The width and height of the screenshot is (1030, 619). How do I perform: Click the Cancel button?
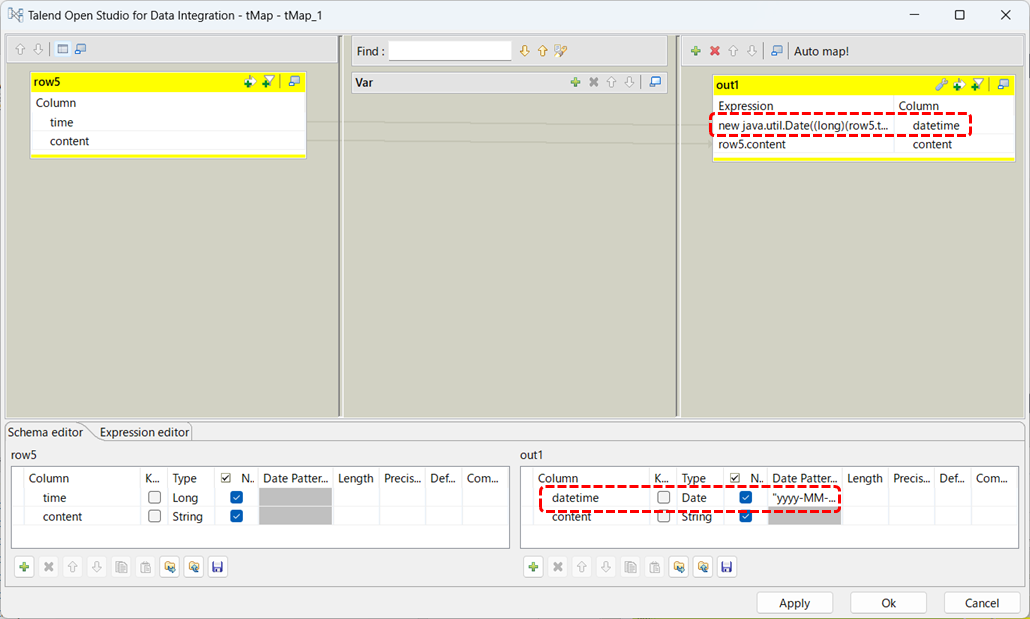982,603
